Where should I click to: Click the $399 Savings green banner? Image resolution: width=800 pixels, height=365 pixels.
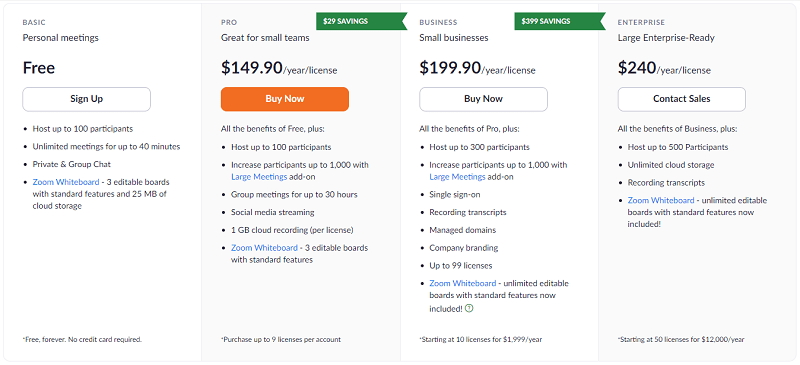[x=560, y=21]
